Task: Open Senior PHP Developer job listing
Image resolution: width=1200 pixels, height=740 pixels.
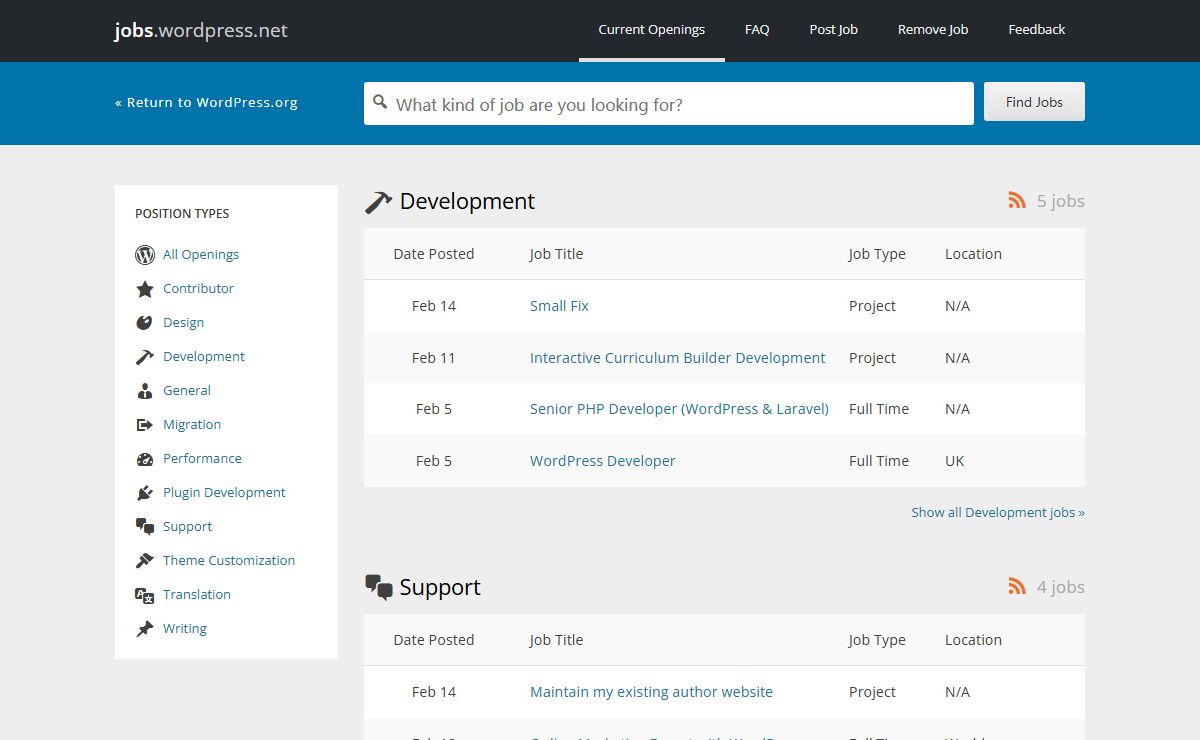Action: [x=679, y=409]
